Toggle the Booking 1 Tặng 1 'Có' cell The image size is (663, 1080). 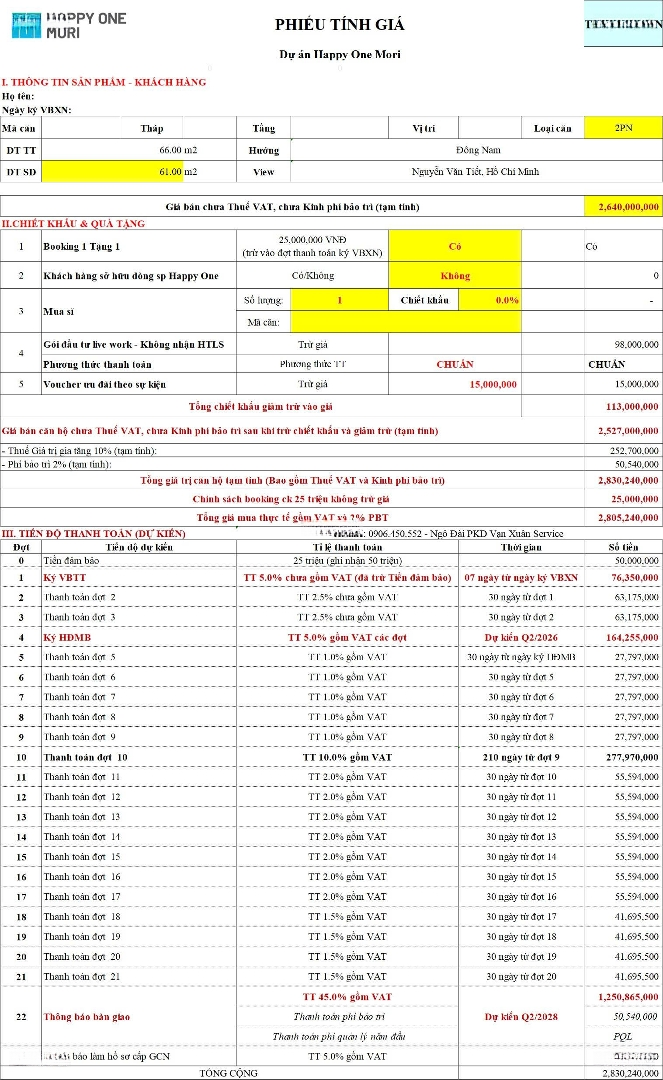(454, 245)
